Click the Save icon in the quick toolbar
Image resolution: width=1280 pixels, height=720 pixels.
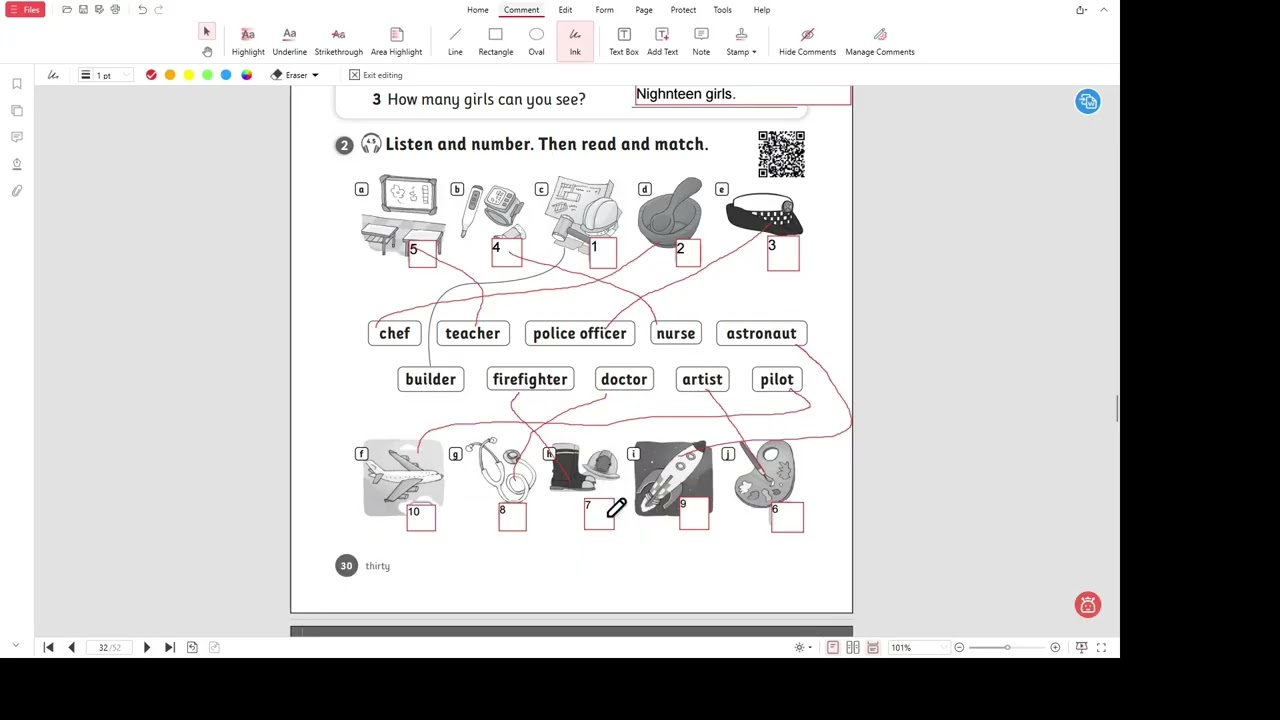83,10
